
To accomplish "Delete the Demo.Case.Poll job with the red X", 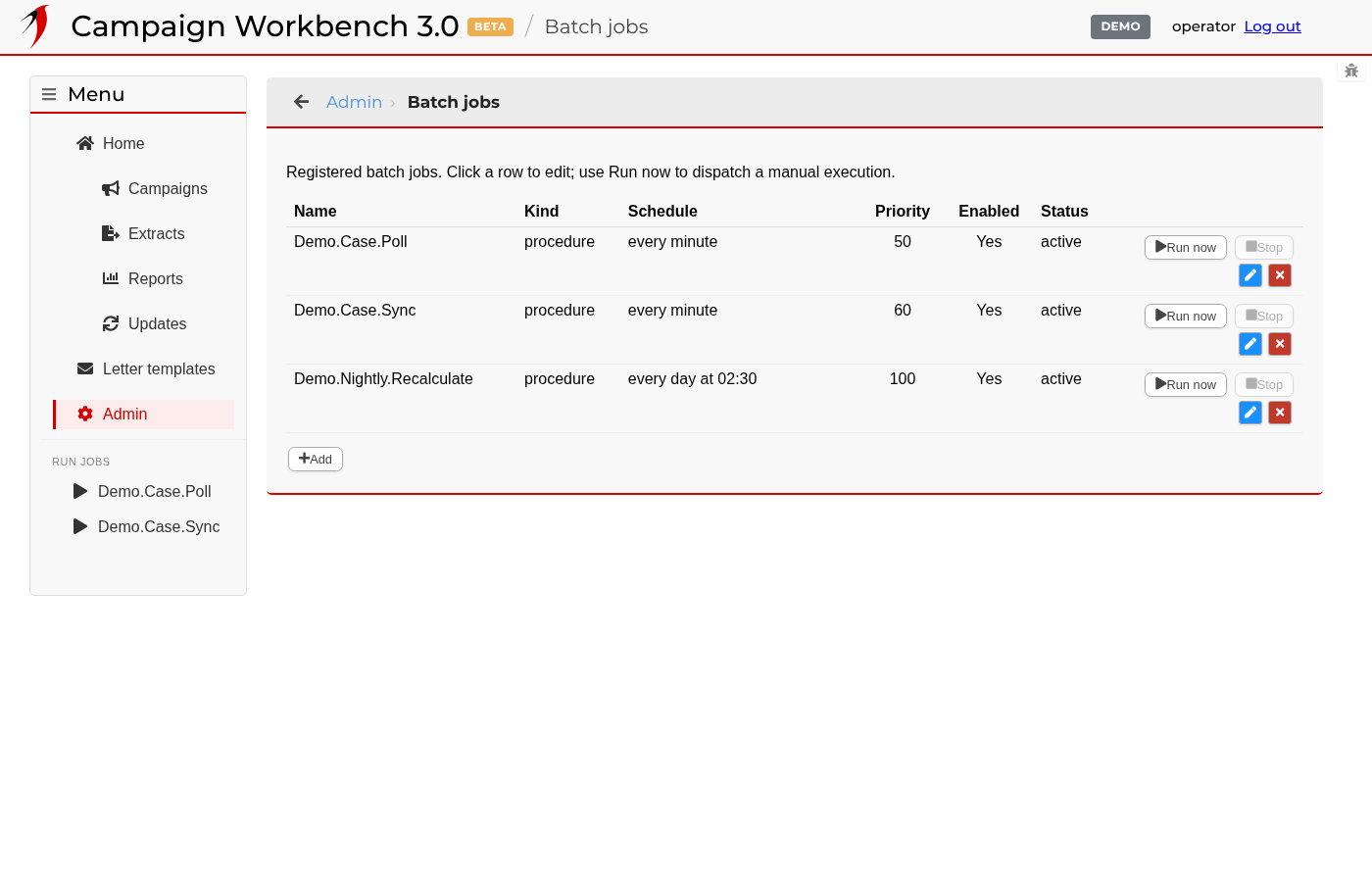I will tap(1280, 275).
